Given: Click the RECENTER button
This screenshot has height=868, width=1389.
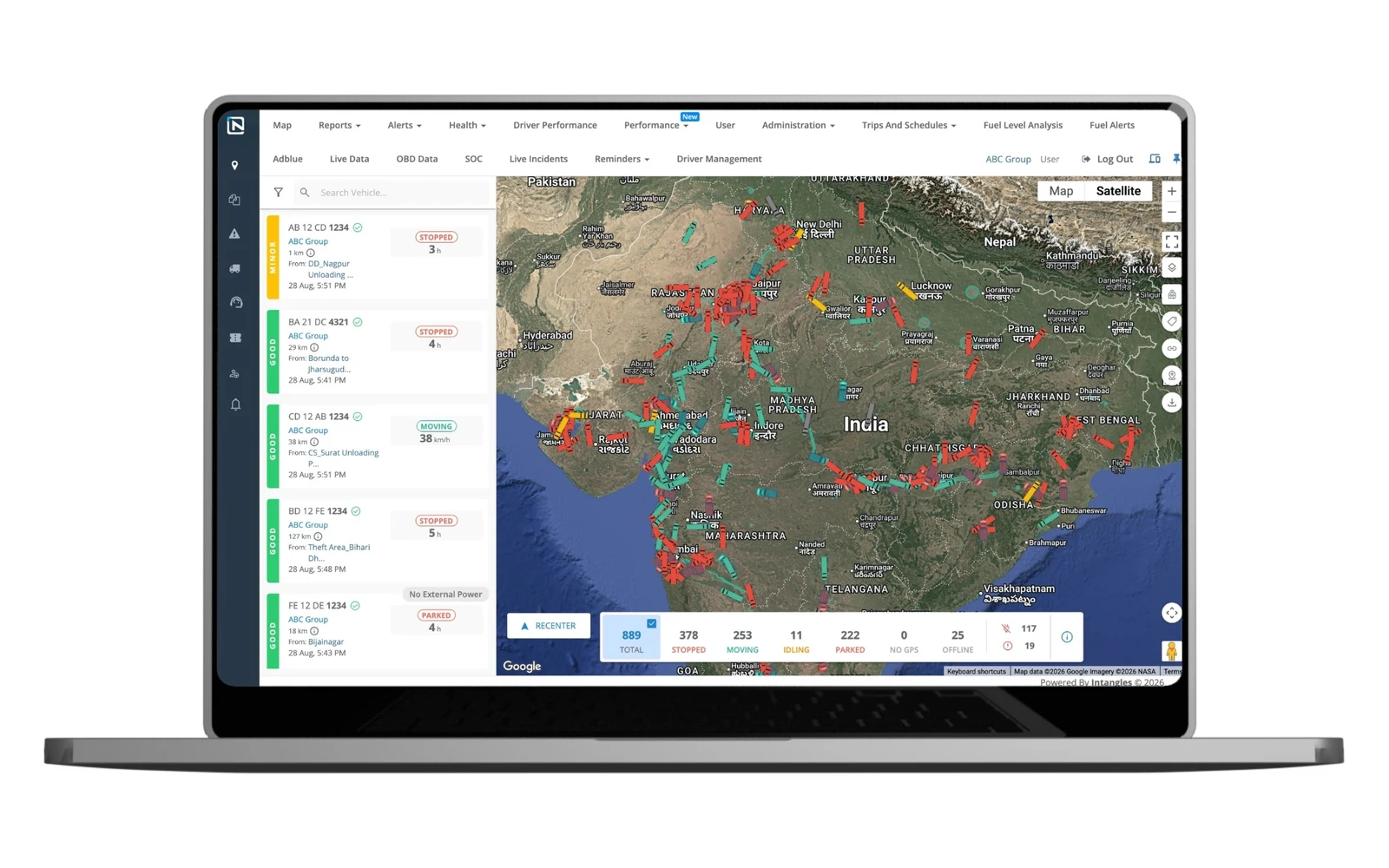Looking at the screenshot, I should coord(549,626).
